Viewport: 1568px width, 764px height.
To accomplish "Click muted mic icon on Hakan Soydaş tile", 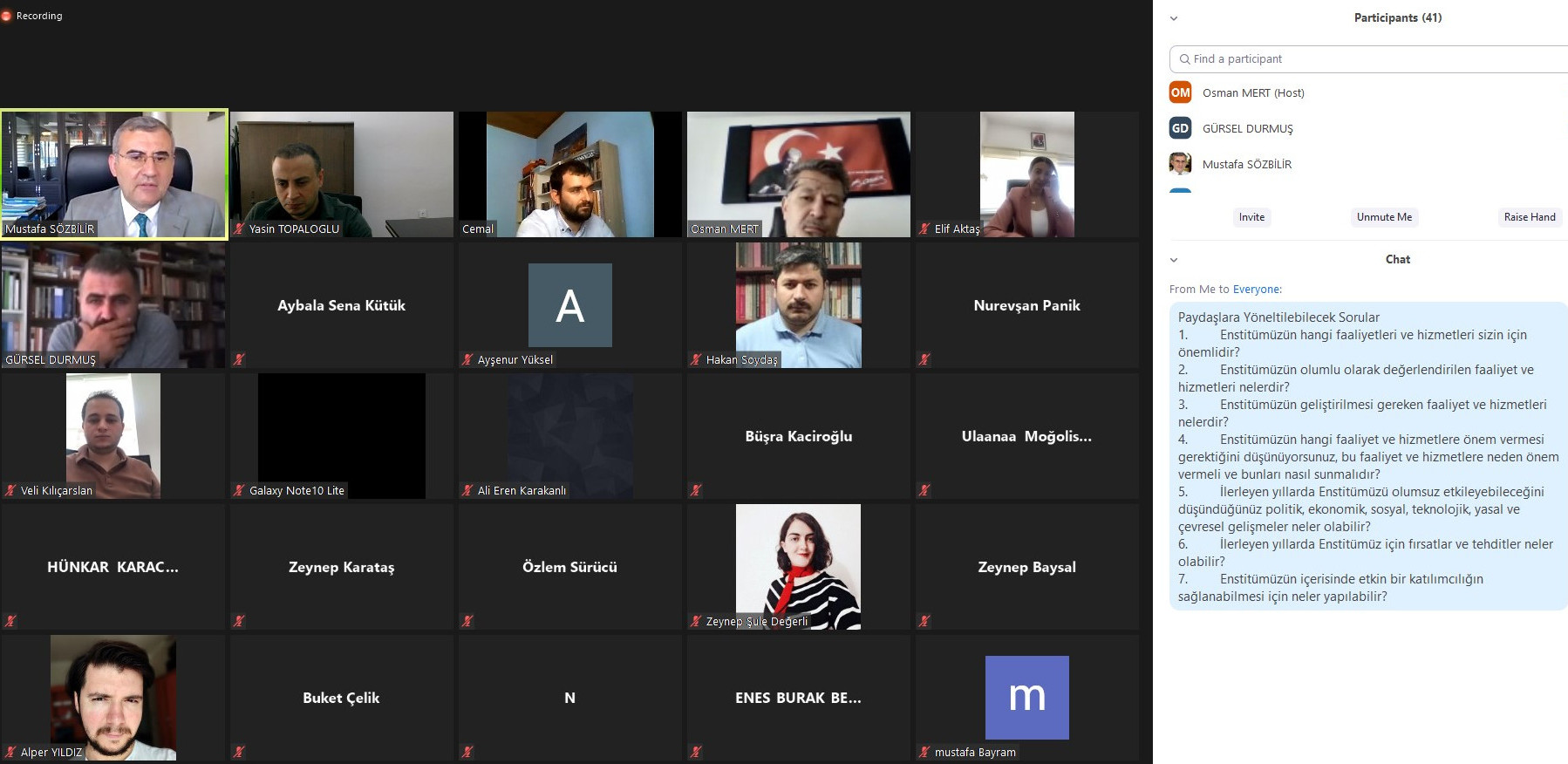I will [696, 359].
